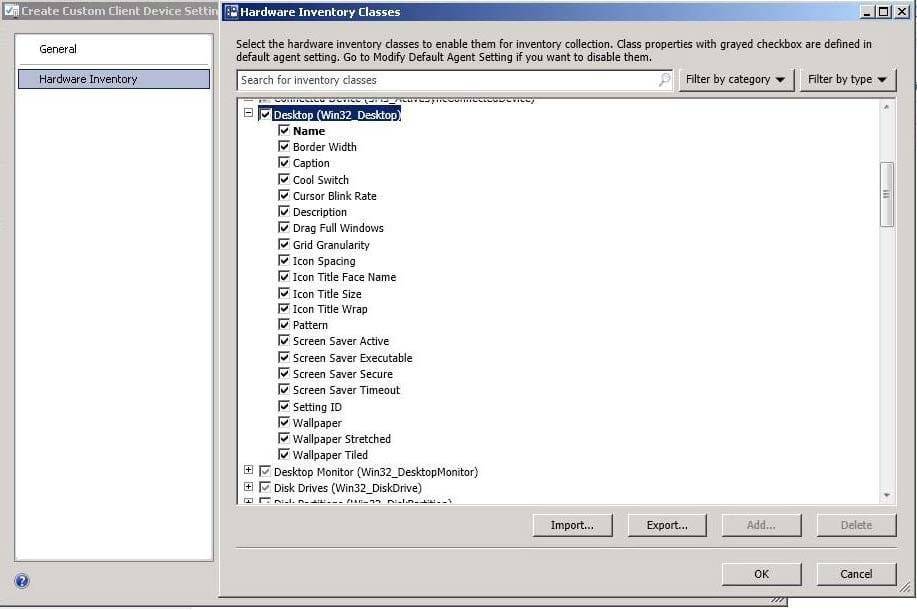Uncheck the Border Width checkbox
This screenshot has height=610, width=917.
[284, 147]
